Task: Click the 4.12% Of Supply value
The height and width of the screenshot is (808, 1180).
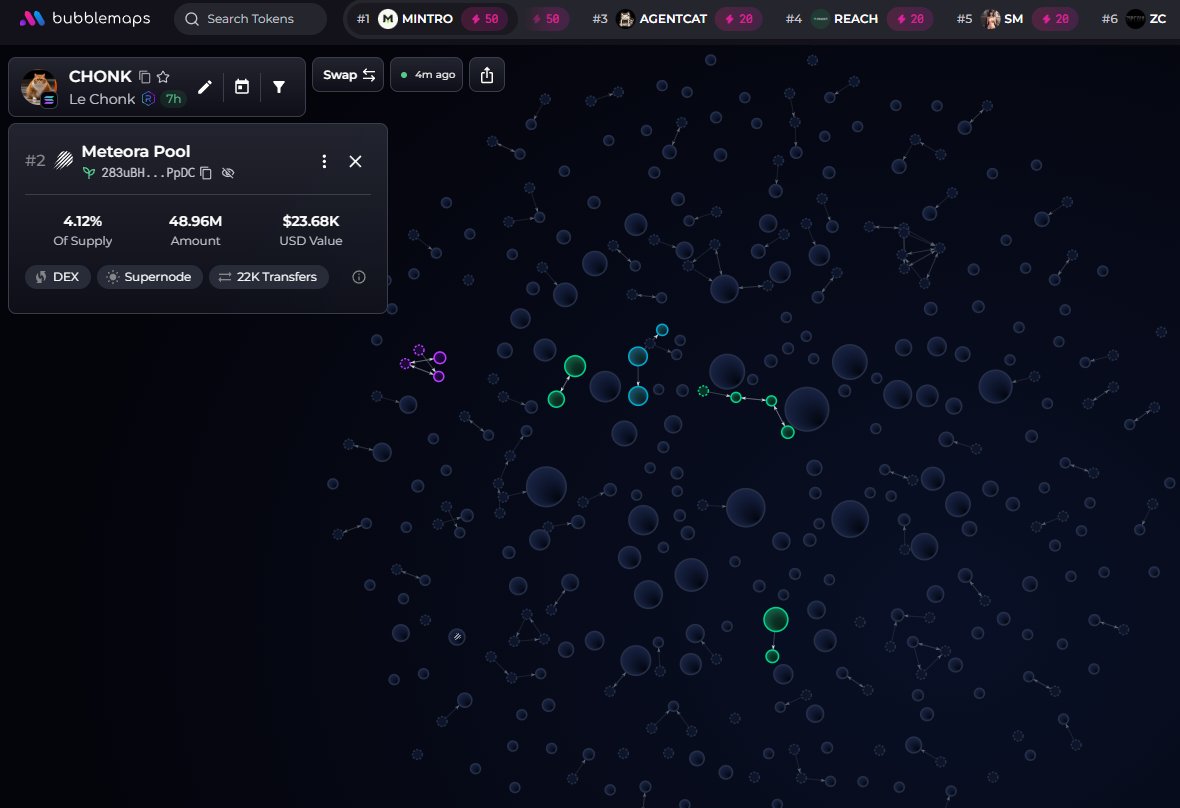Action: [x=83, y=221]
